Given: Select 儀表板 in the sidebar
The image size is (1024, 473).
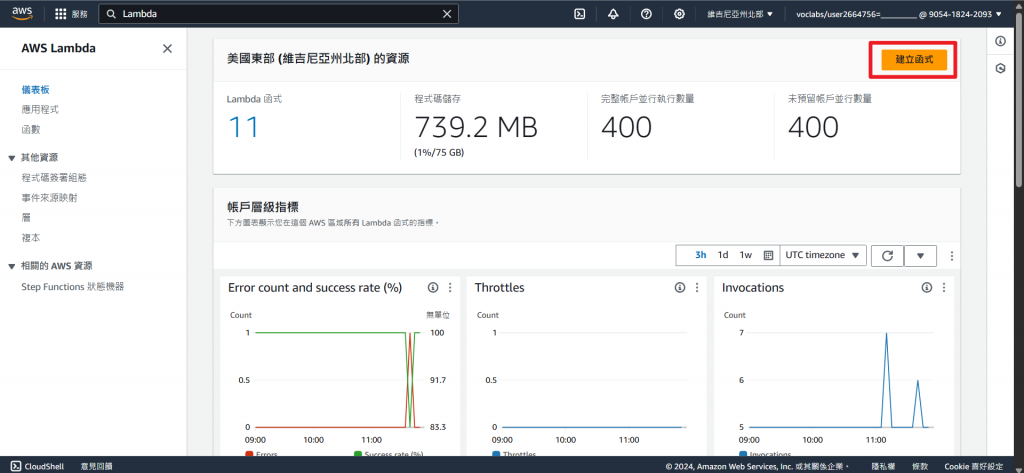Looking at the screenshot, I should pos(36,90).
